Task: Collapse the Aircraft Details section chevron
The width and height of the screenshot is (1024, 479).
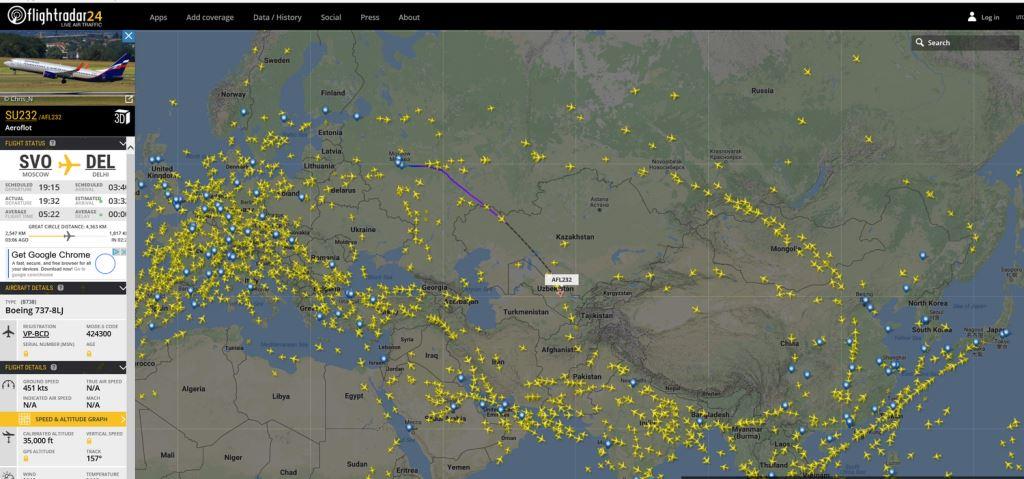Action: 122,288
